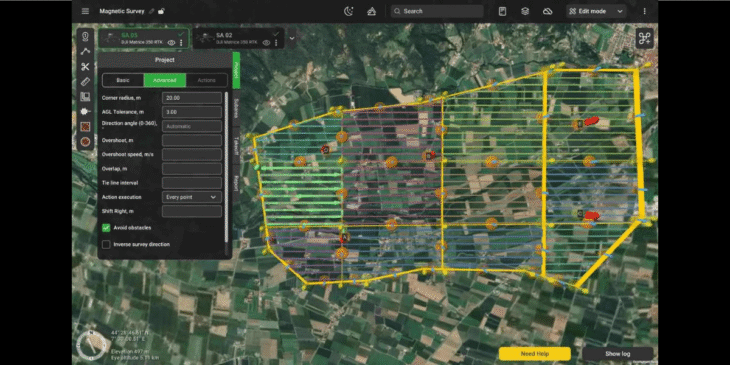
Task: Uncheck the Avoid obstacles checkbox
Action: pyautogui.click(x=106, y=228)
